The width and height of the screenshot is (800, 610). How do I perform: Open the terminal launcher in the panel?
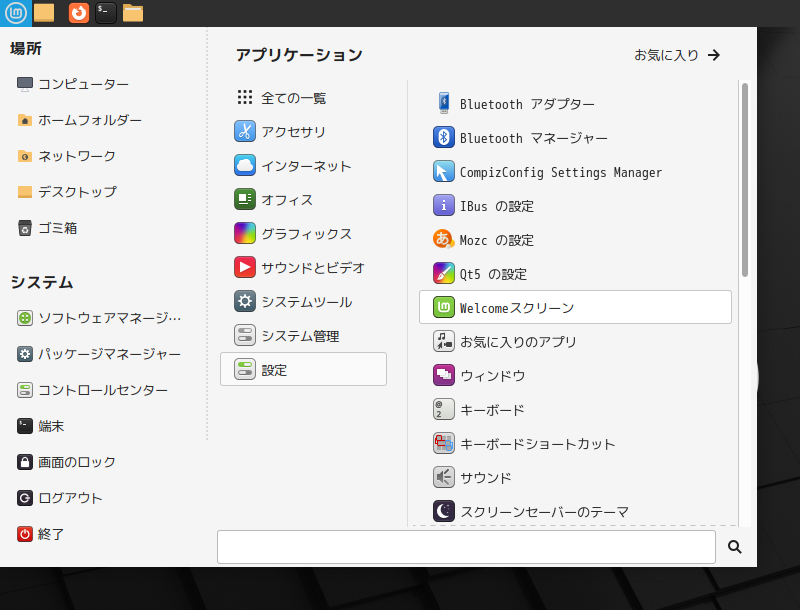tap(106, 13)
